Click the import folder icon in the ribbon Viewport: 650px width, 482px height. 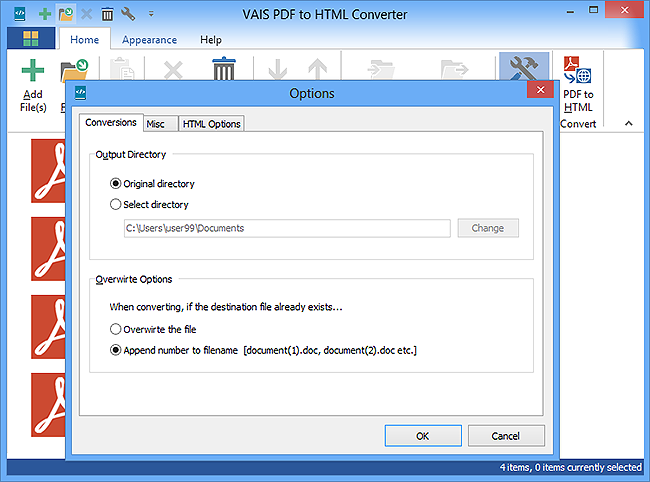[x=381, y=70]
